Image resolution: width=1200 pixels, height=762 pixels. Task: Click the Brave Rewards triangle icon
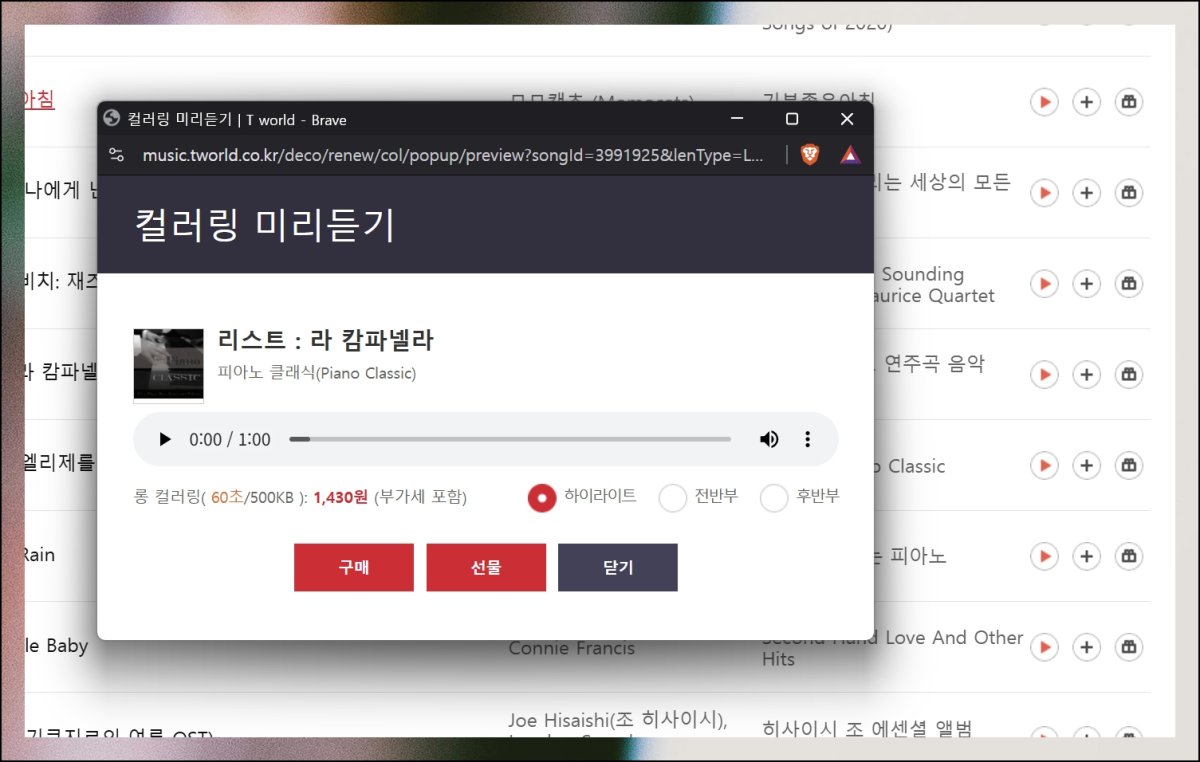pos(850,155)
